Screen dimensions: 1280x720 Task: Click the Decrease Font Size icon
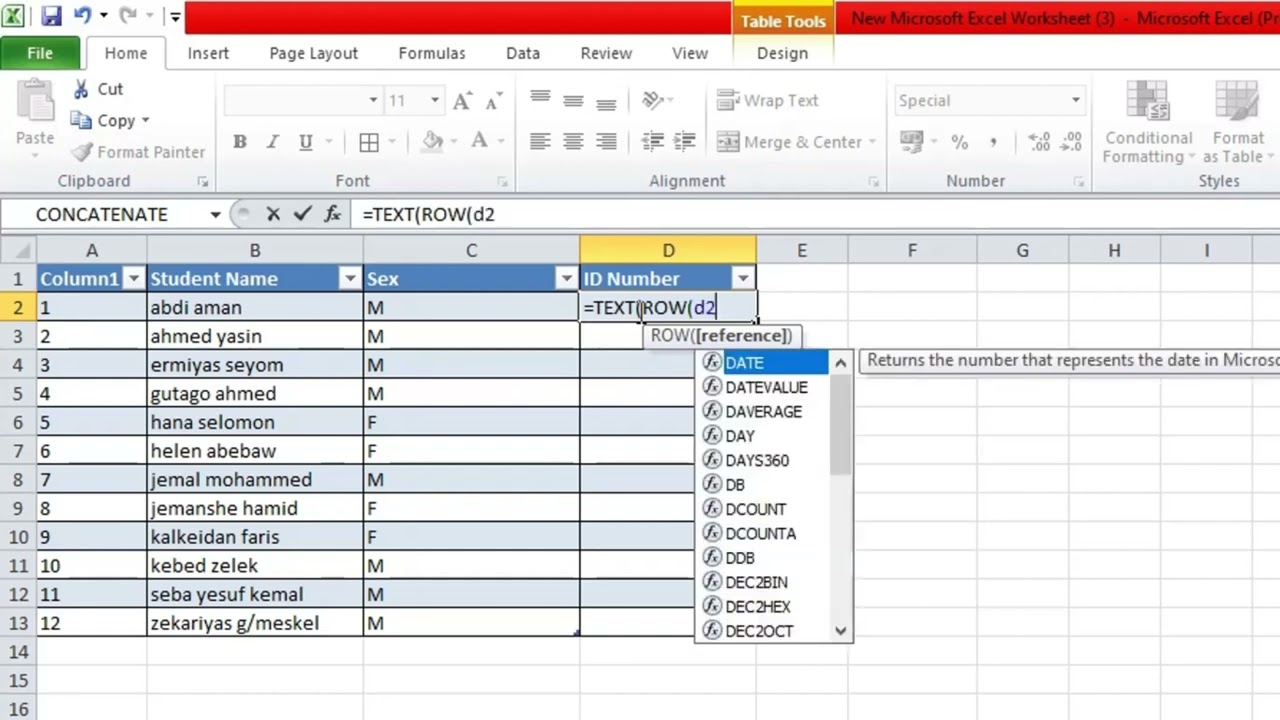(493, 101)
